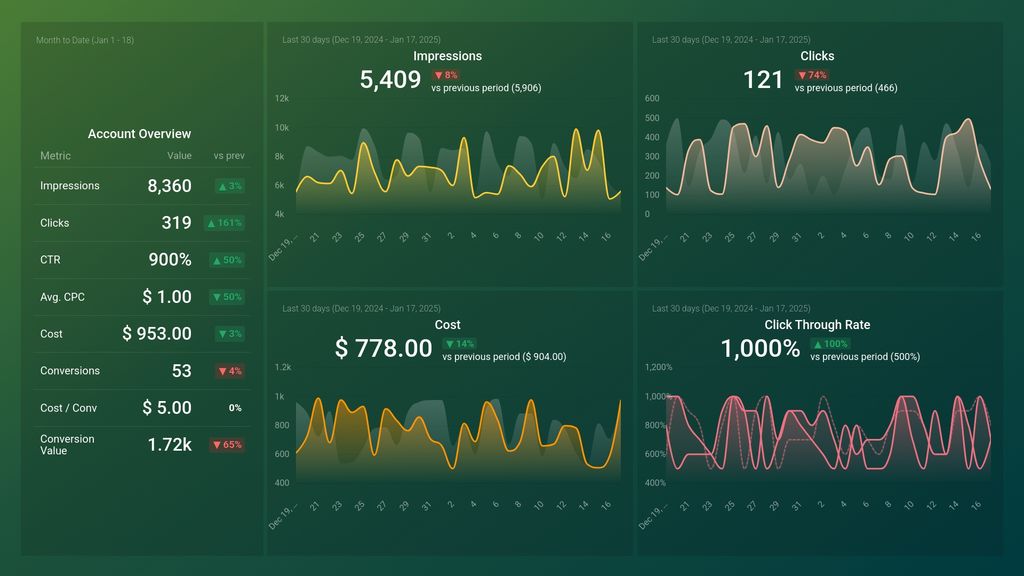Click the Conversions row label
The width and height of the screenshot is (1024, 576).
pos(70,371)
